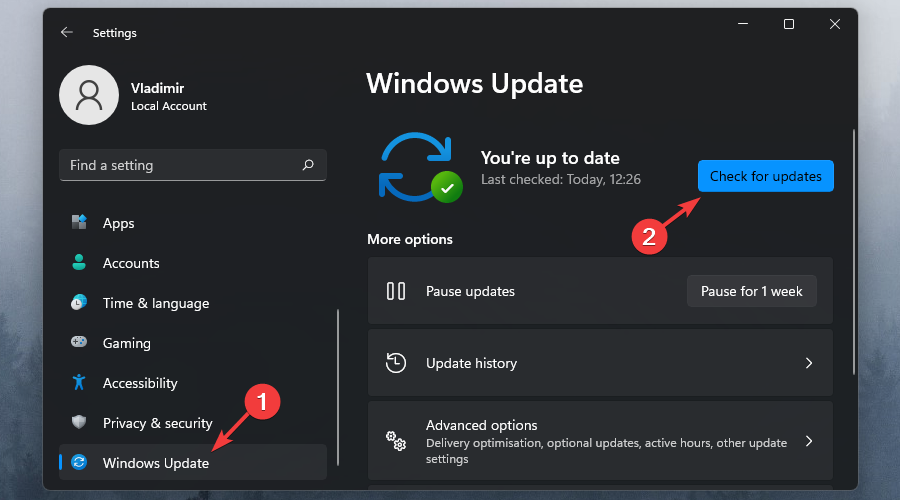
Task: Click the back arrow in Settings header
Action: pyautogui.click(x=67, y=33)
